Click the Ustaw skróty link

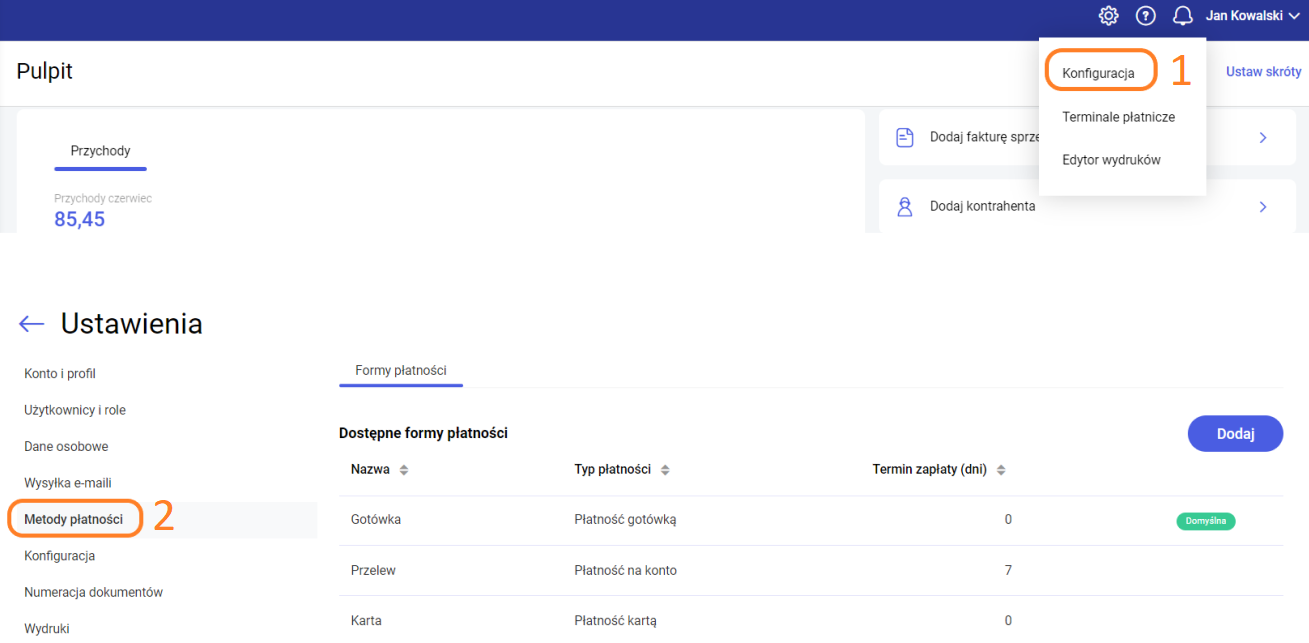pyautogui.click(x=1263, y=72)
